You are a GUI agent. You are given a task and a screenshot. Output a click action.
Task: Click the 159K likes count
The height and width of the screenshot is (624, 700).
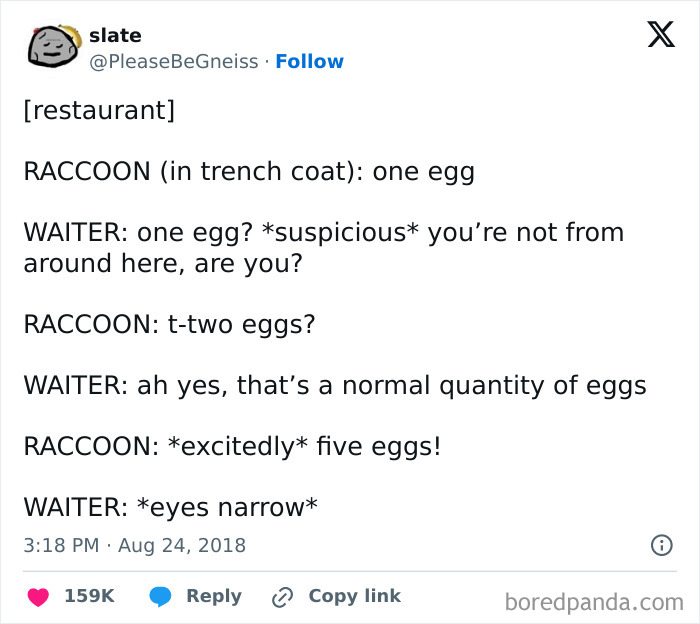point(89,596)
